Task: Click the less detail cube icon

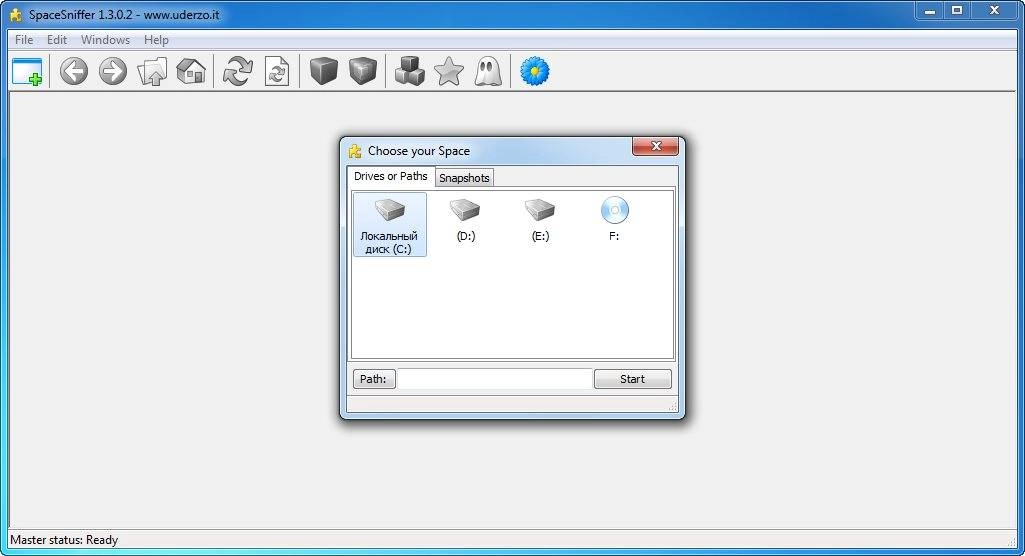Action: (324, 71)
